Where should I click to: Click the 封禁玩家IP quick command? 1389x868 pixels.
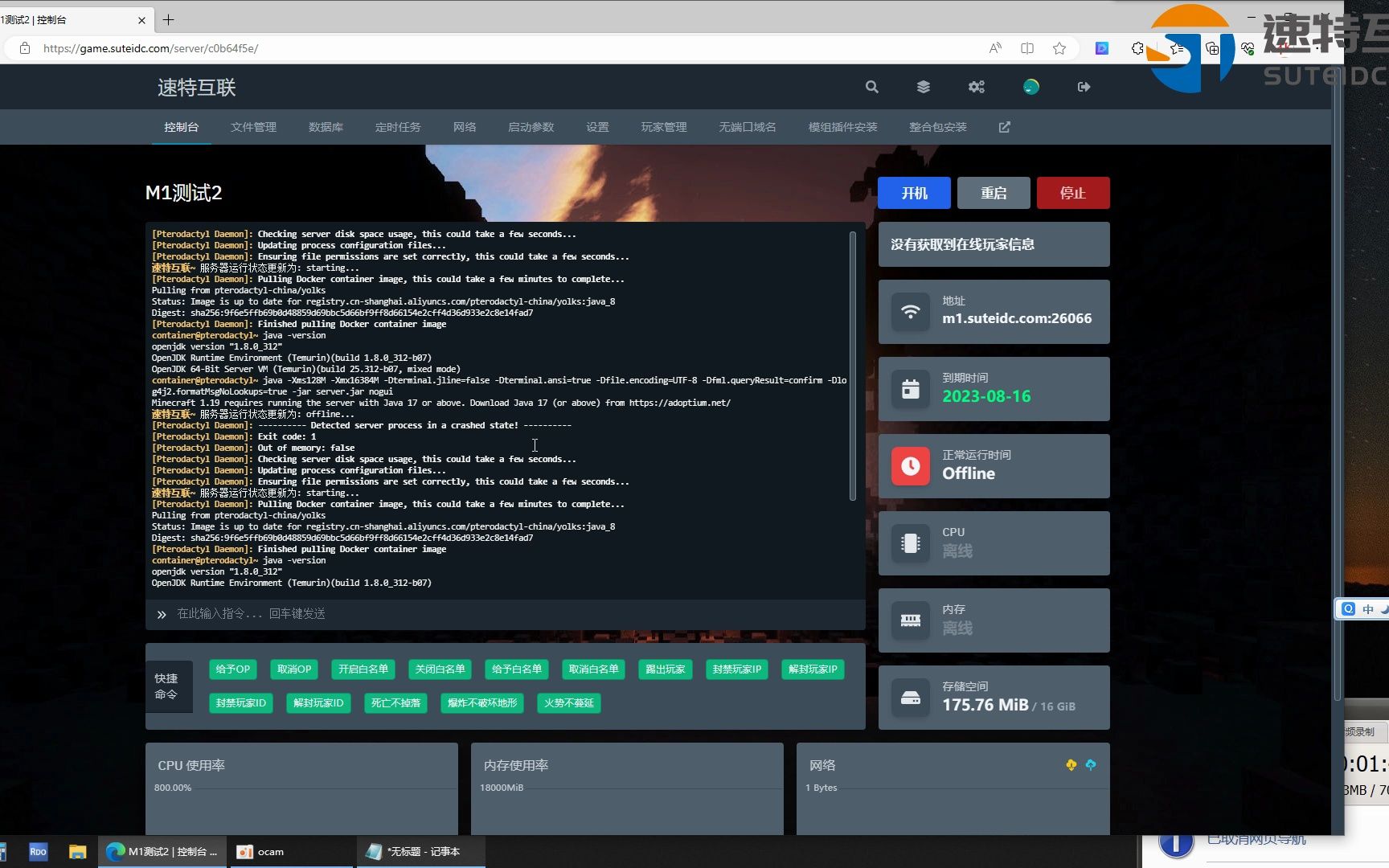(x=737, y=669)
